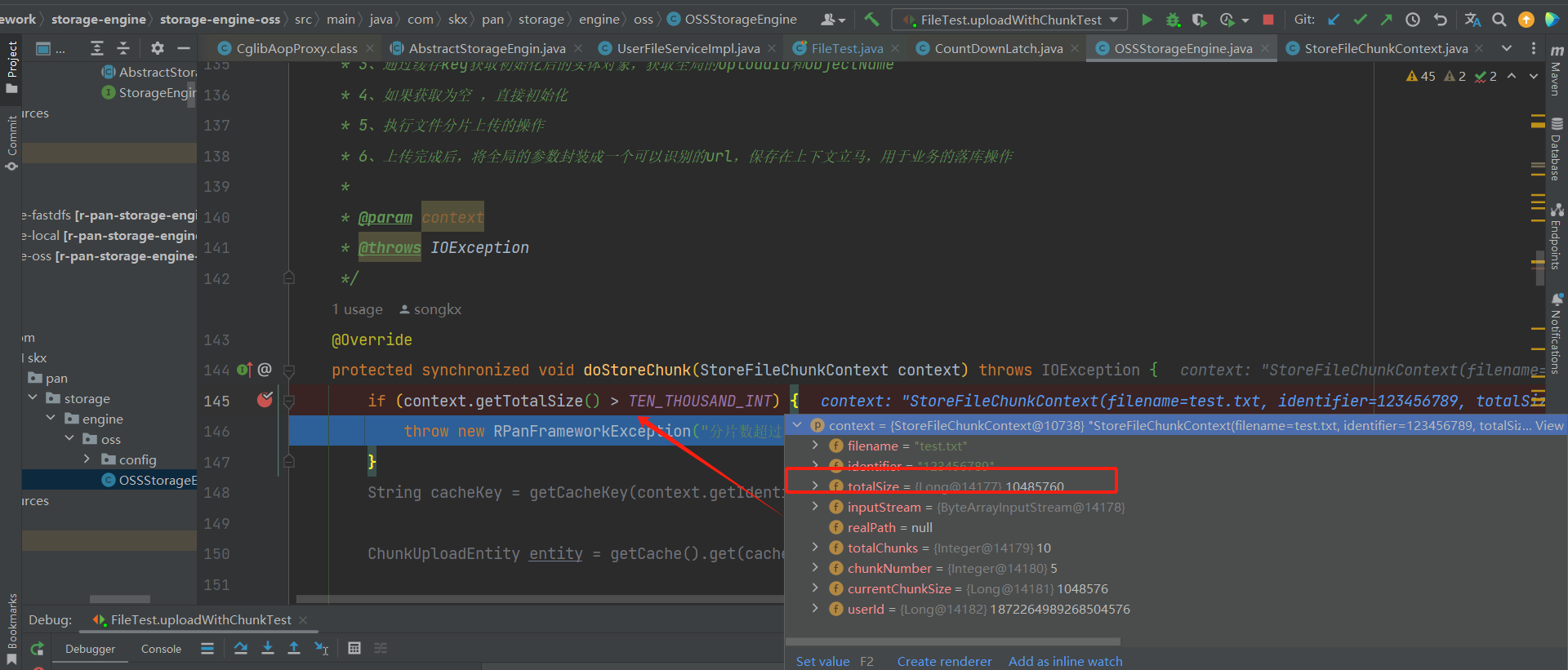Click Create renderer link
The height and width of the screenshot is (670, 1568).
[x=944, y=661]
